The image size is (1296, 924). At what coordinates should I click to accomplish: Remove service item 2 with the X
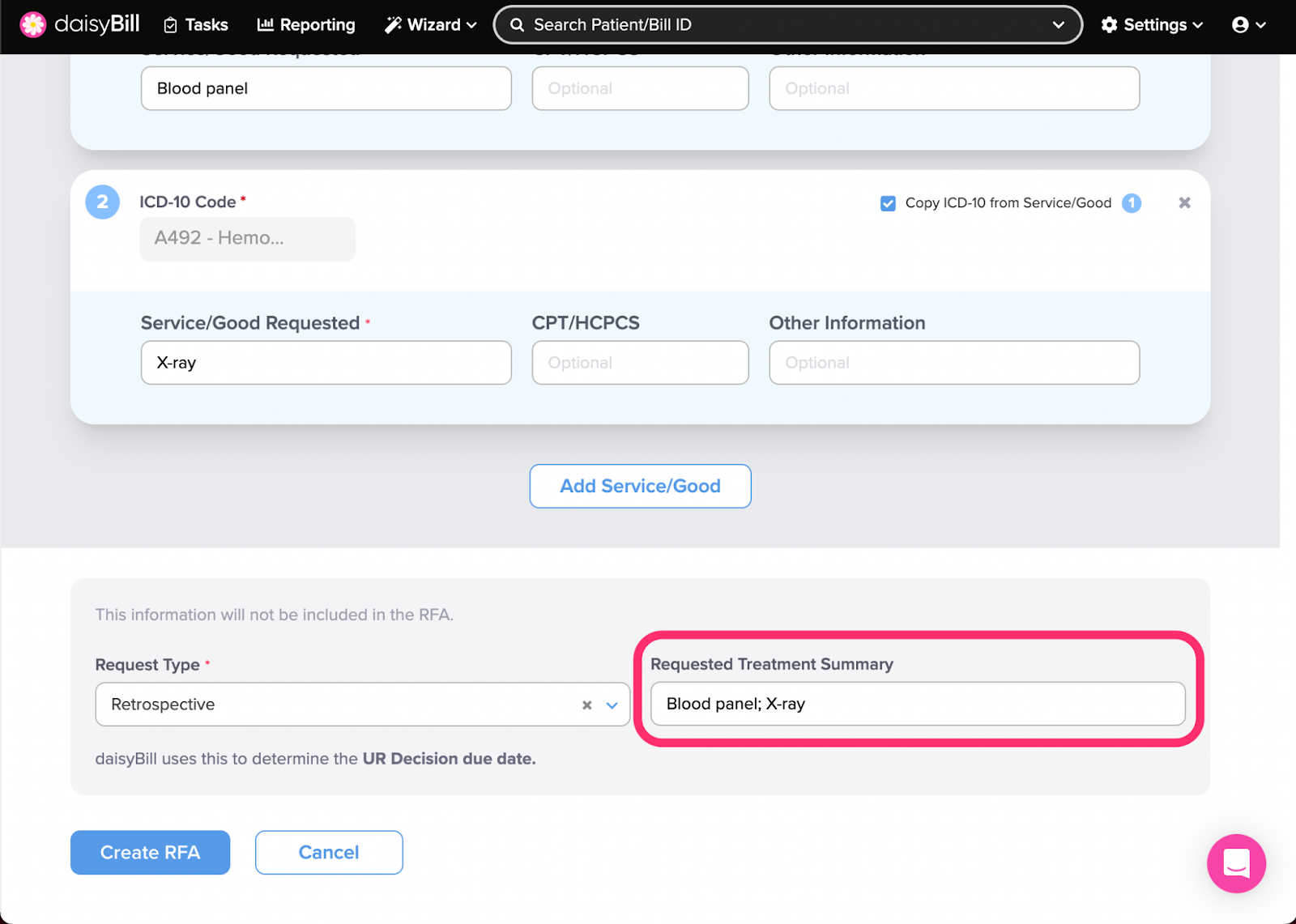click(1184, 202)
